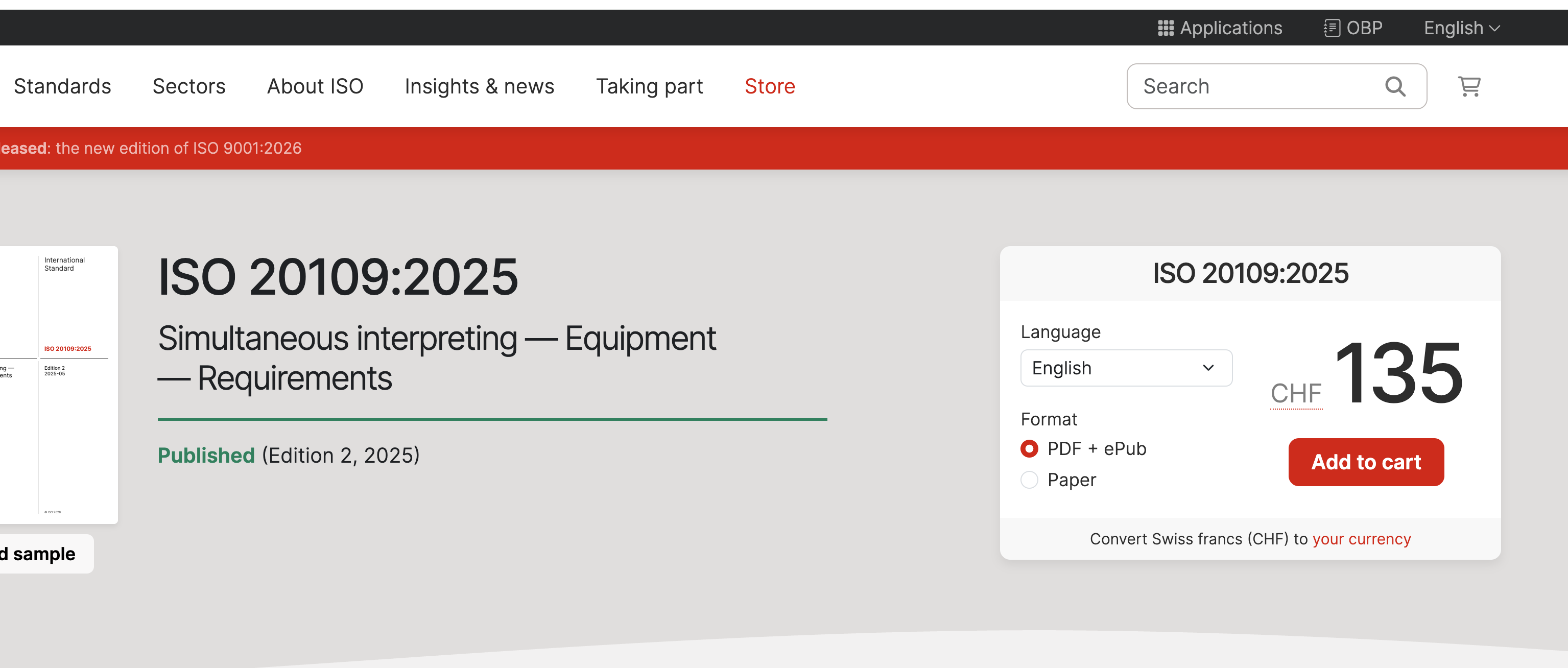This screenshot has width=1568, height=668.
Task: Follow the 'your currency' conversion link
Action: (x=1362, y=539)
